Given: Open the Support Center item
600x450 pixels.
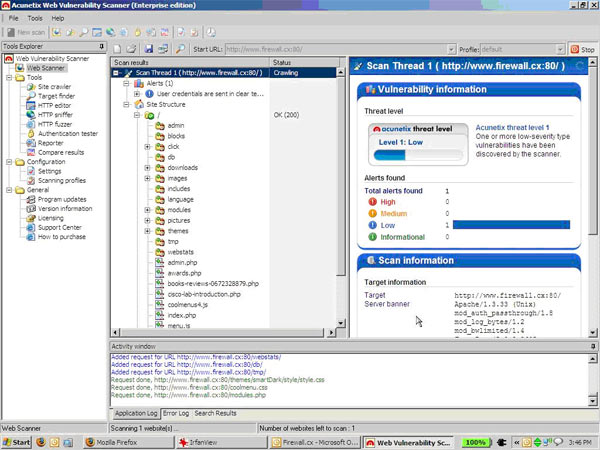Looking at the screenshot, I should pos(60,227).
